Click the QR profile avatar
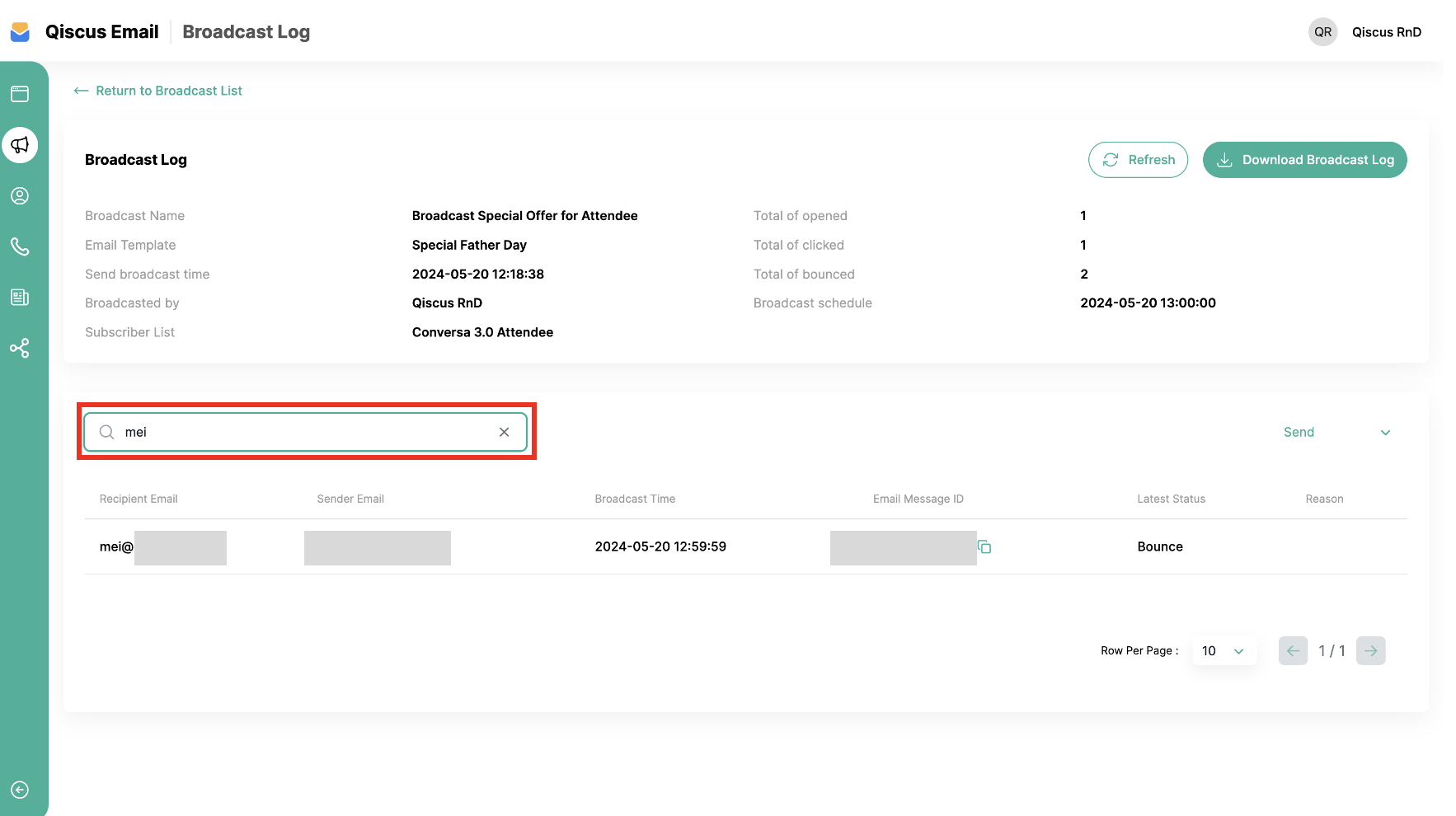1456x816 pixels. click(1322, 32)
